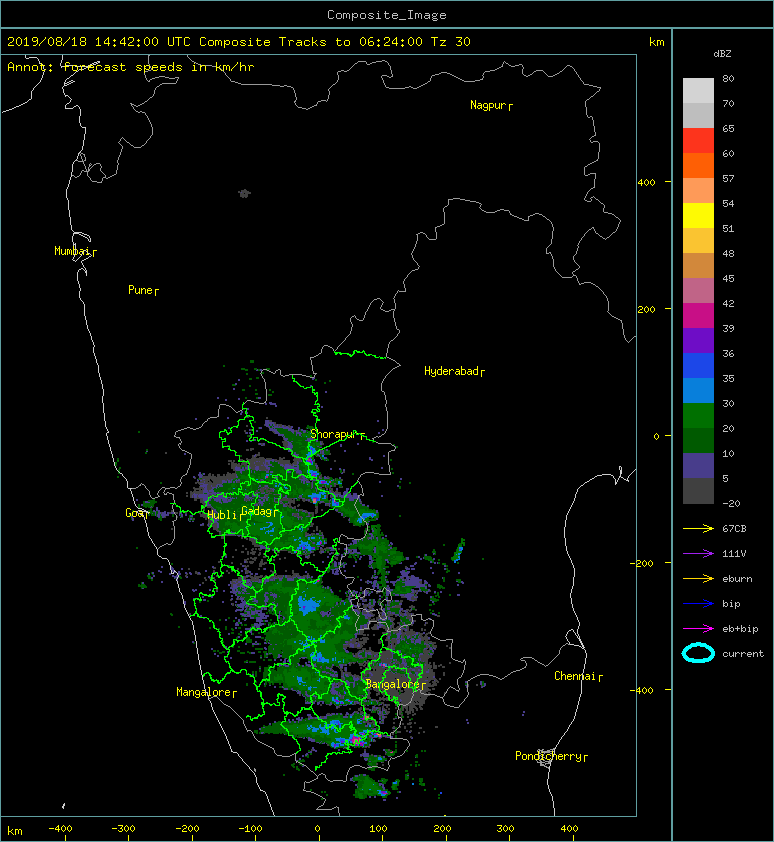This screenshot has width=774, height=842.
Task: Click the Mangalore city label
Action: 204,692
